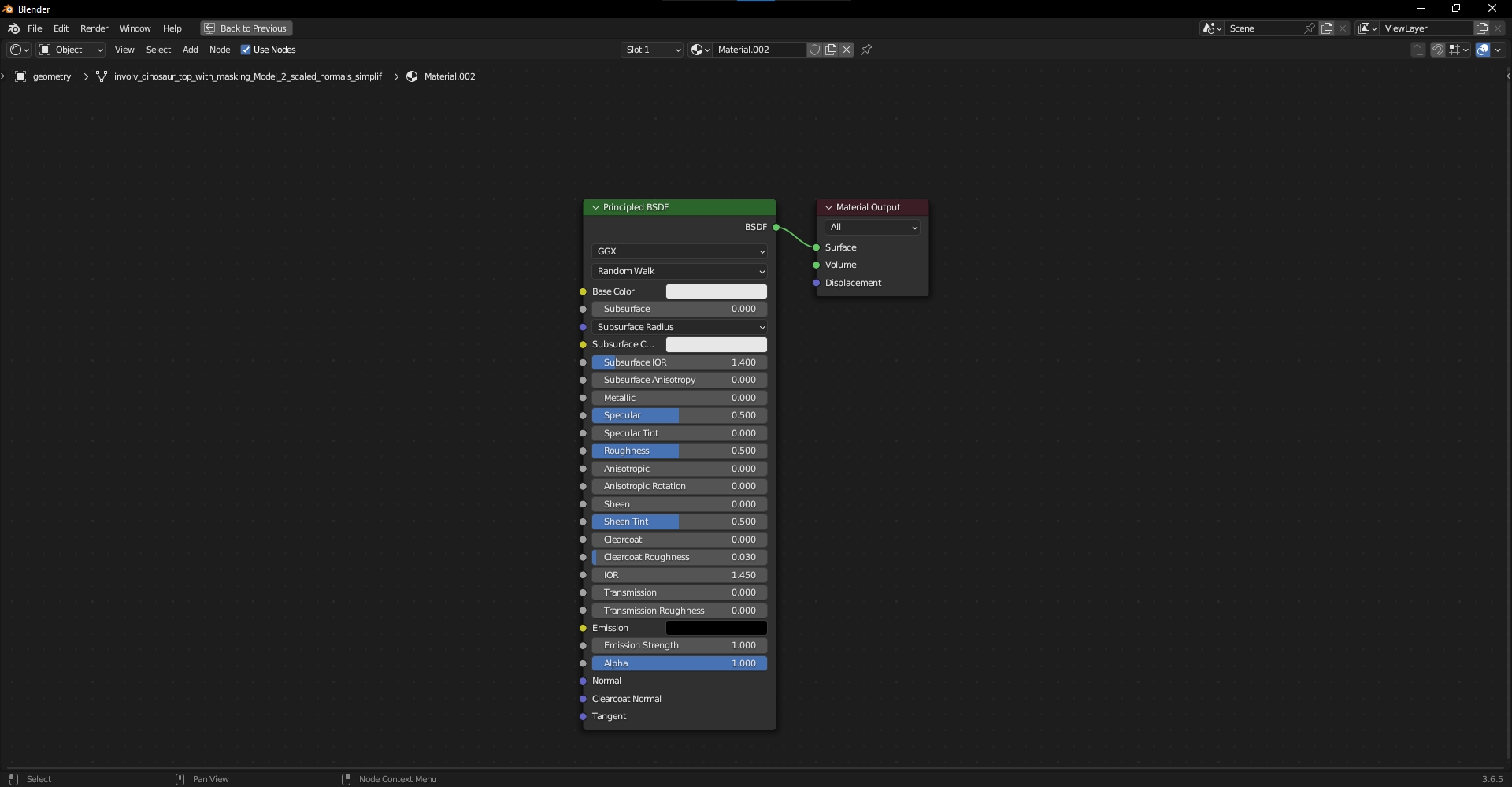The height and width of the screenshot is (787, 1512).
Task: Open the editor type selector icon
Action: point(19,50)
